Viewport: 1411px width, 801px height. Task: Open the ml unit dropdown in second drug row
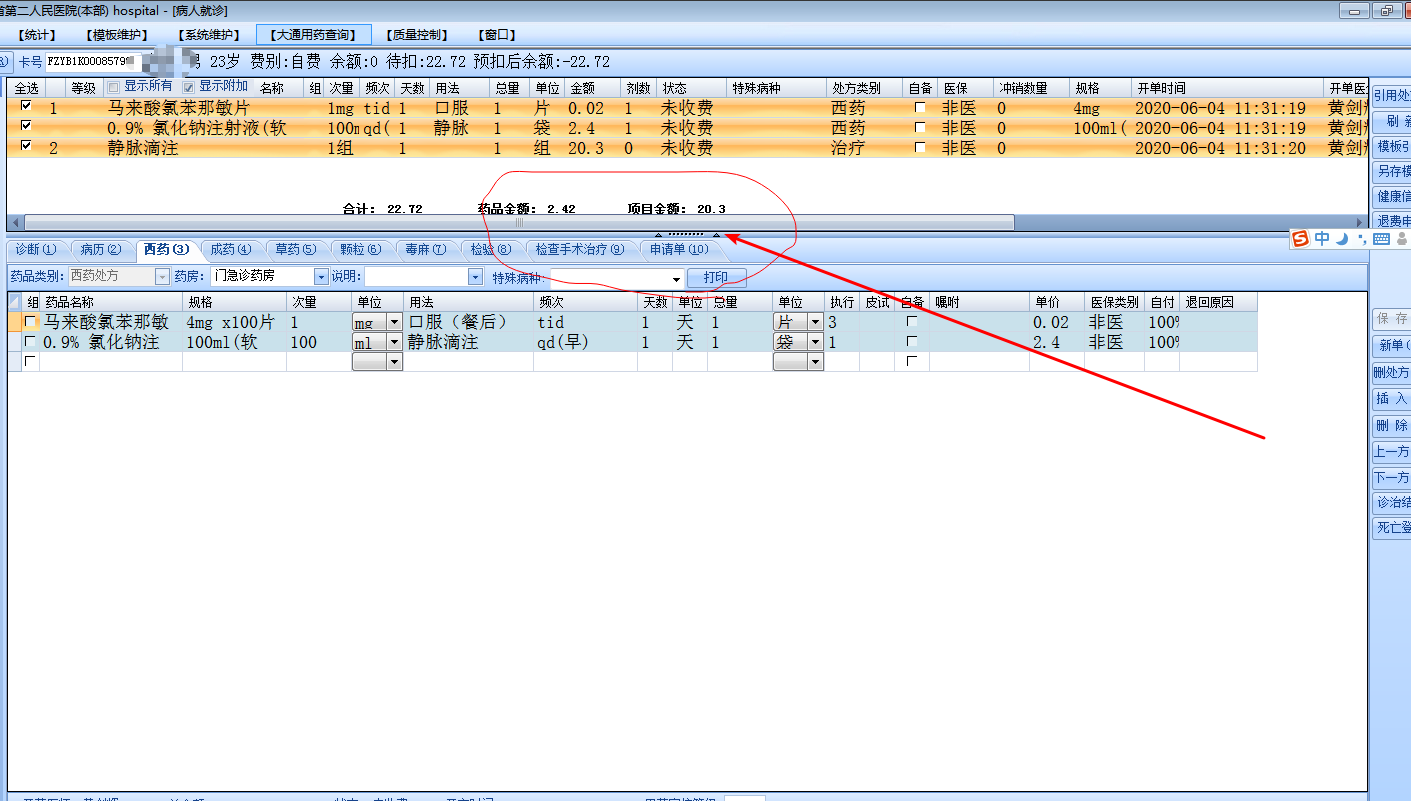pyautogui.click(x=394, y=342)
